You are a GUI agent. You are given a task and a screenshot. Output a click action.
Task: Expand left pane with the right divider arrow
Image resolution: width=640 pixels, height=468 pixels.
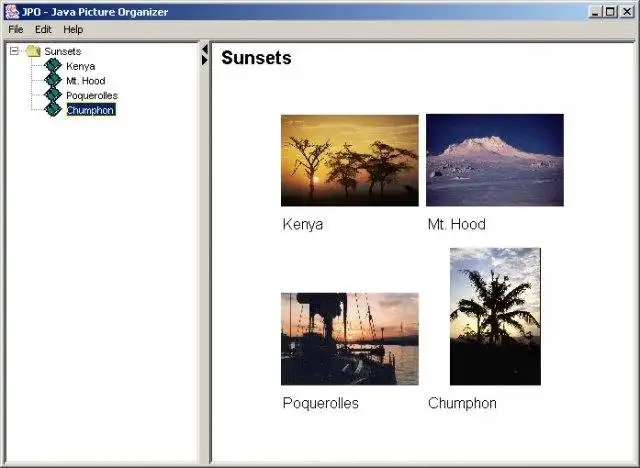coord(205,60)
